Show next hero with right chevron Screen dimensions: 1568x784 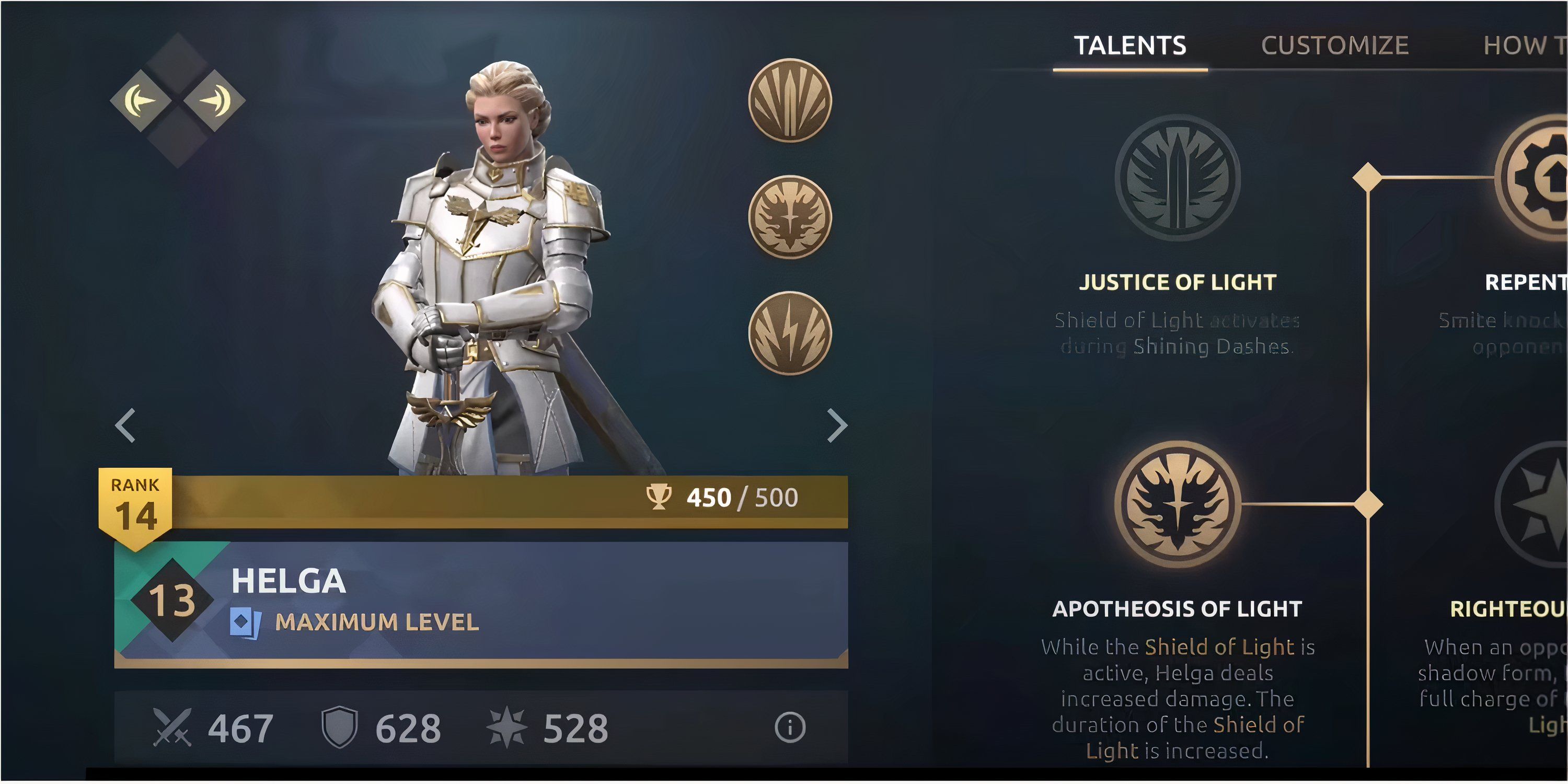pos(837,425)
